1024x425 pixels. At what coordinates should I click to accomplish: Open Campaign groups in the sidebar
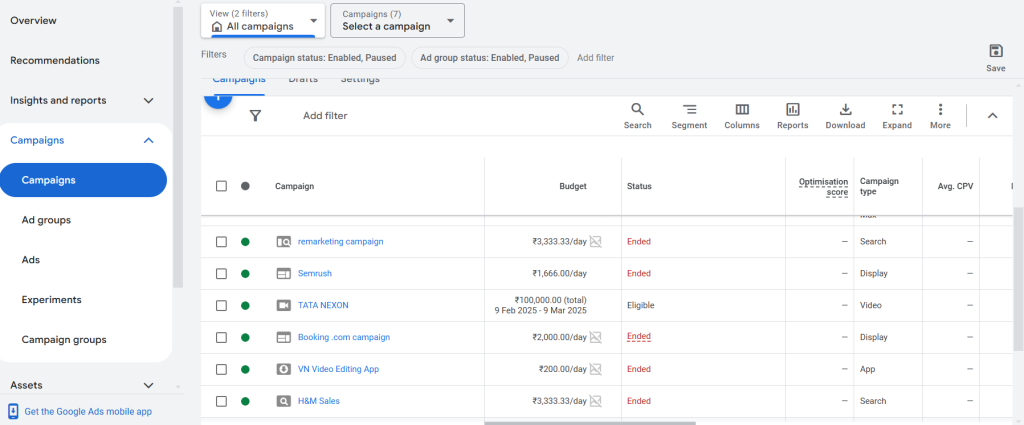64,339
